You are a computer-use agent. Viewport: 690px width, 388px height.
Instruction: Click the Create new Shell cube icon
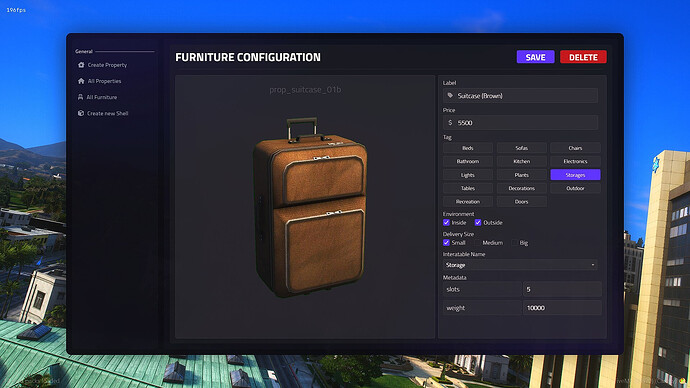81,113
